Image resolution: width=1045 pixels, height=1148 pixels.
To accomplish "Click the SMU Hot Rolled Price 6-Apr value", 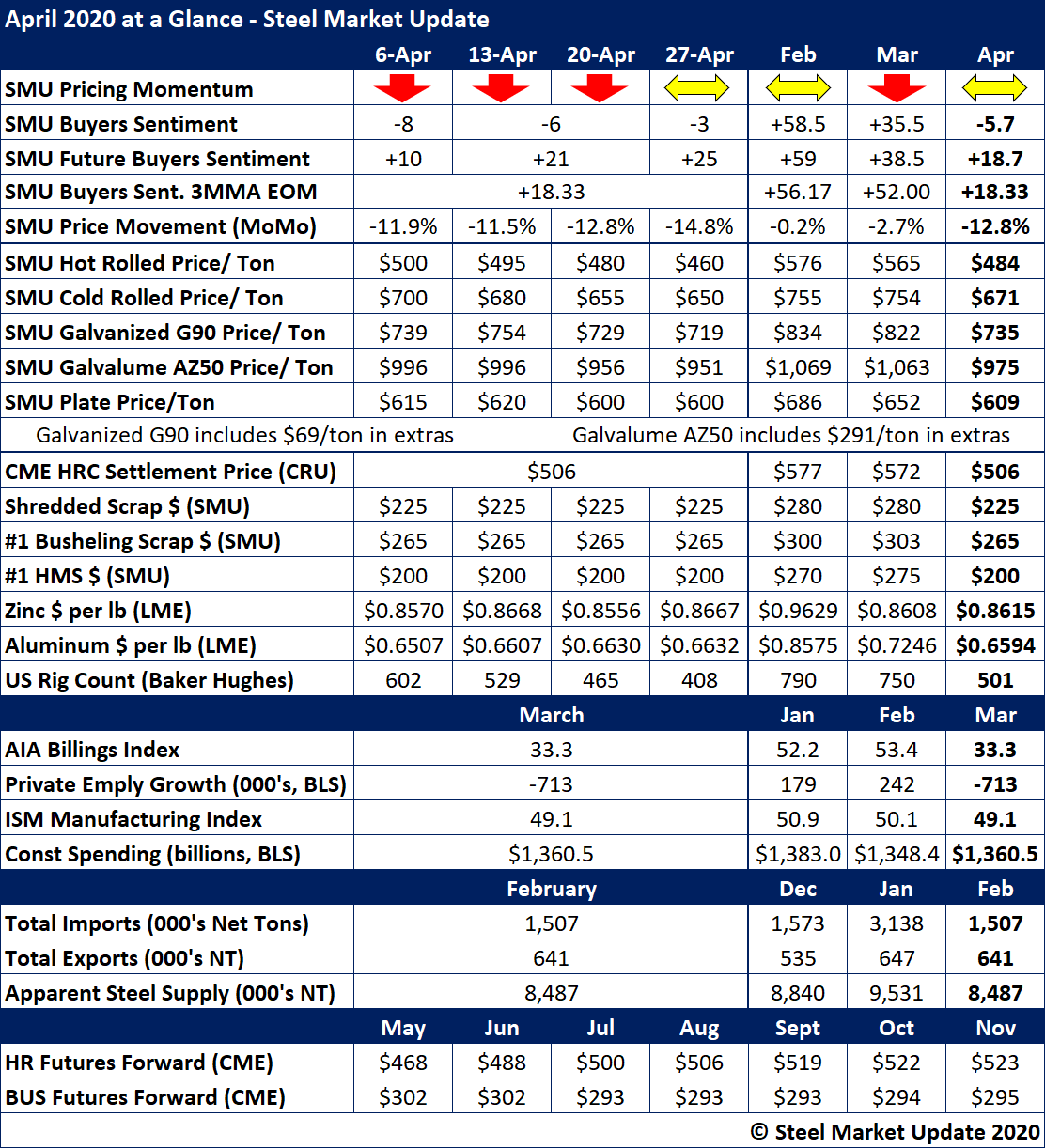I will click(402, 263).
